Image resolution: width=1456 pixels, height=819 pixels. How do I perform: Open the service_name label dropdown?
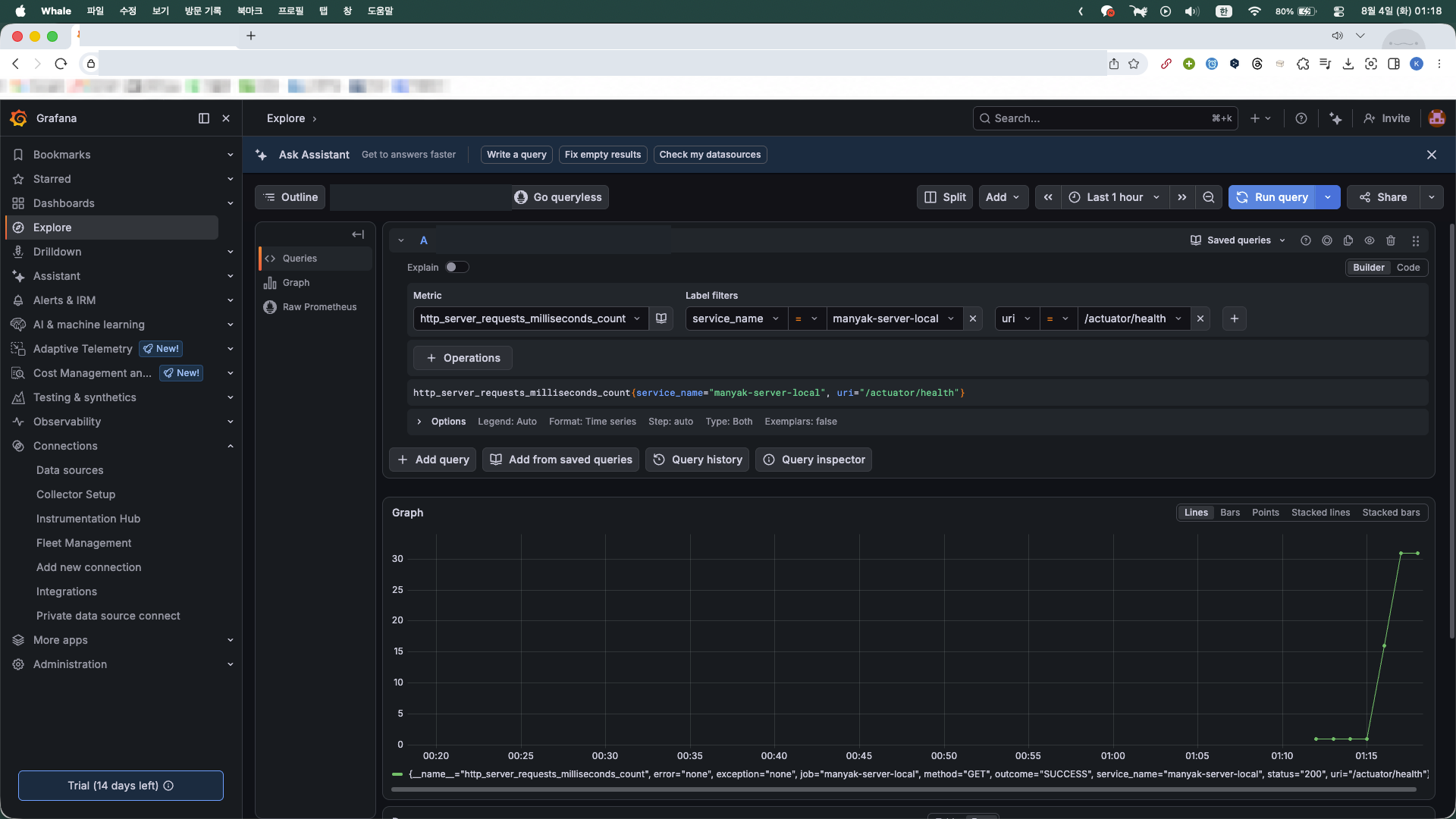736,318
